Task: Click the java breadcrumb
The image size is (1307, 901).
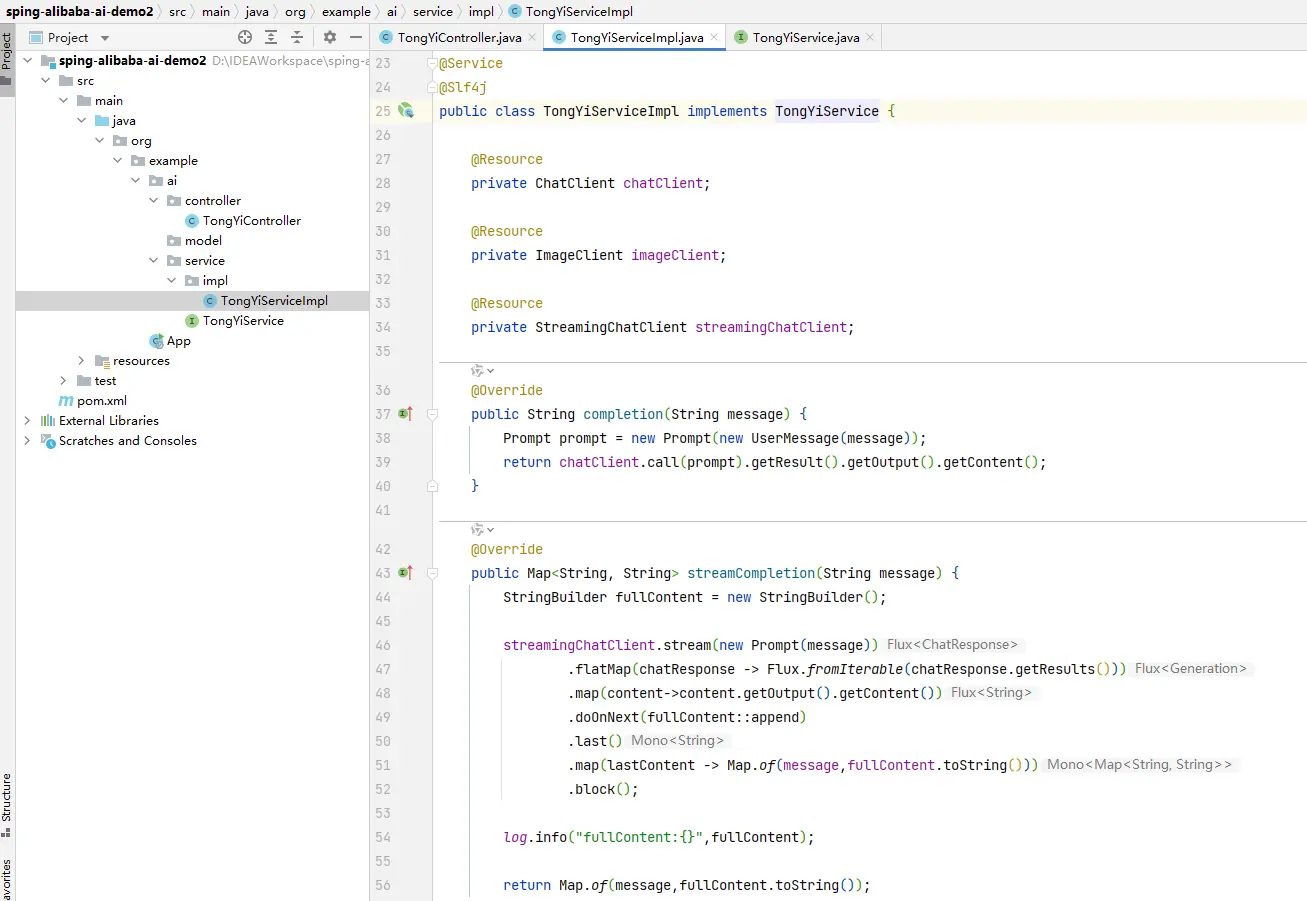Action: click(257, 12)
